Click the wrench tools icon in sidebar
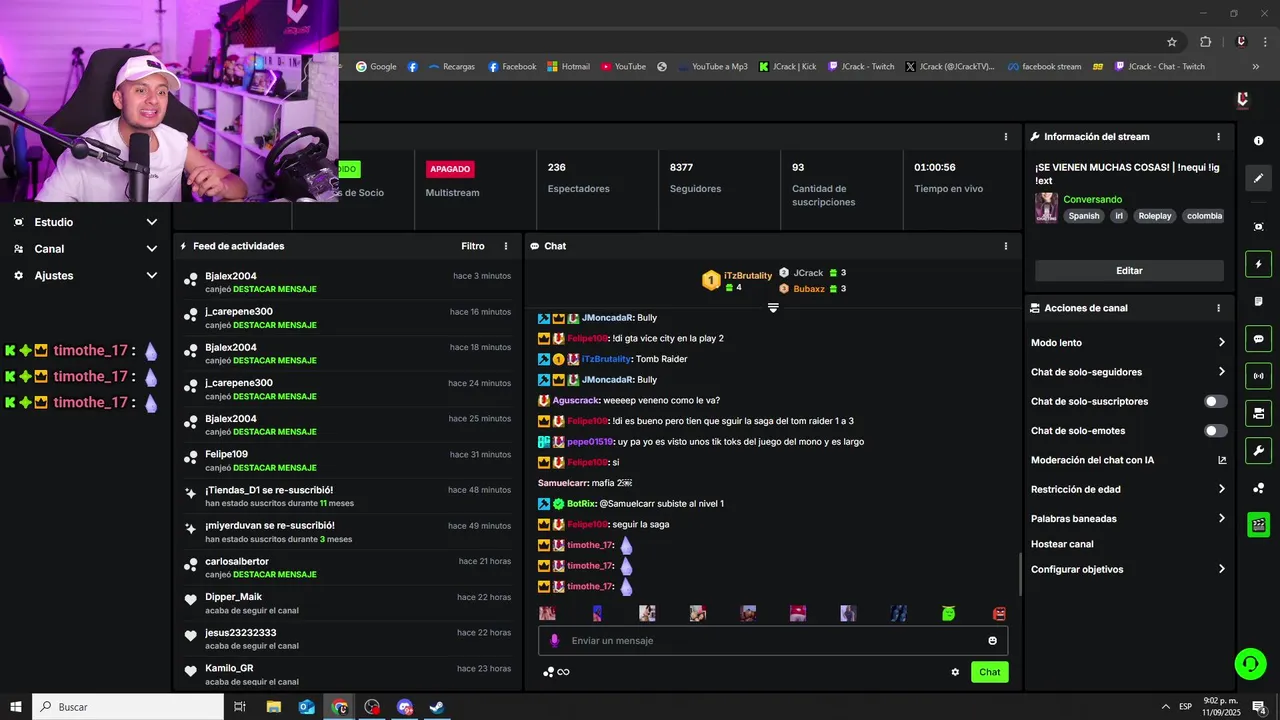This screenshot has height=720, width=1280. tap(1258, 450)
